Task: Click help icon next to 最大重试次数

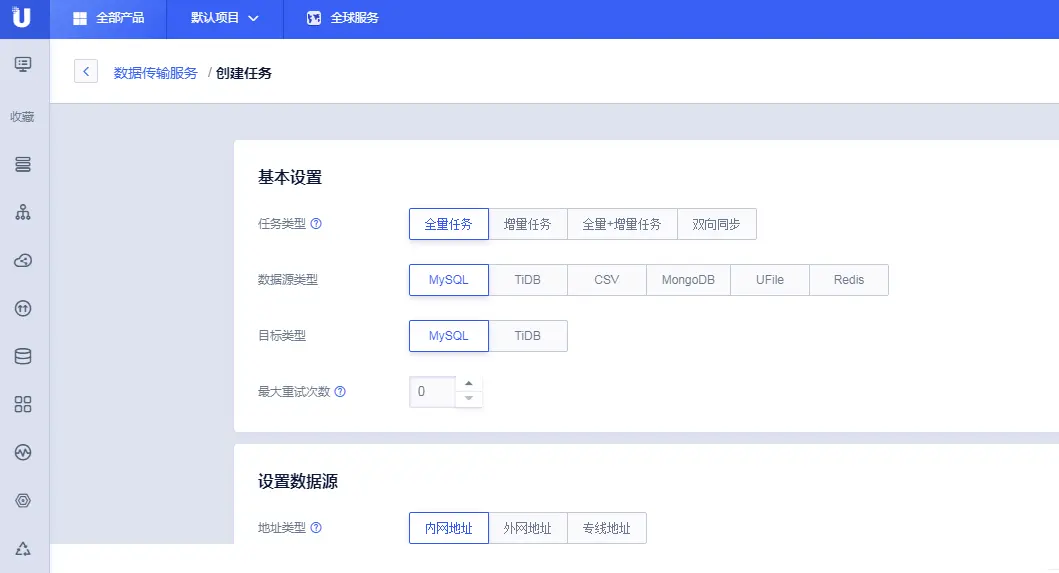Action: pyautogui.click(x=340, y=391)
